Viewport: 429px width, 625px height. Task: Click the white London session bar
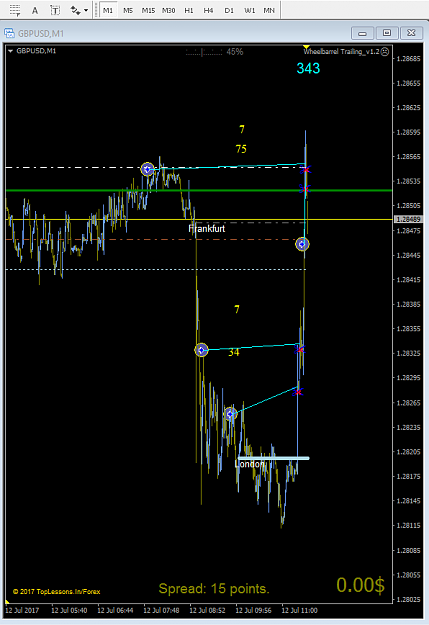[x=274, y=458]
